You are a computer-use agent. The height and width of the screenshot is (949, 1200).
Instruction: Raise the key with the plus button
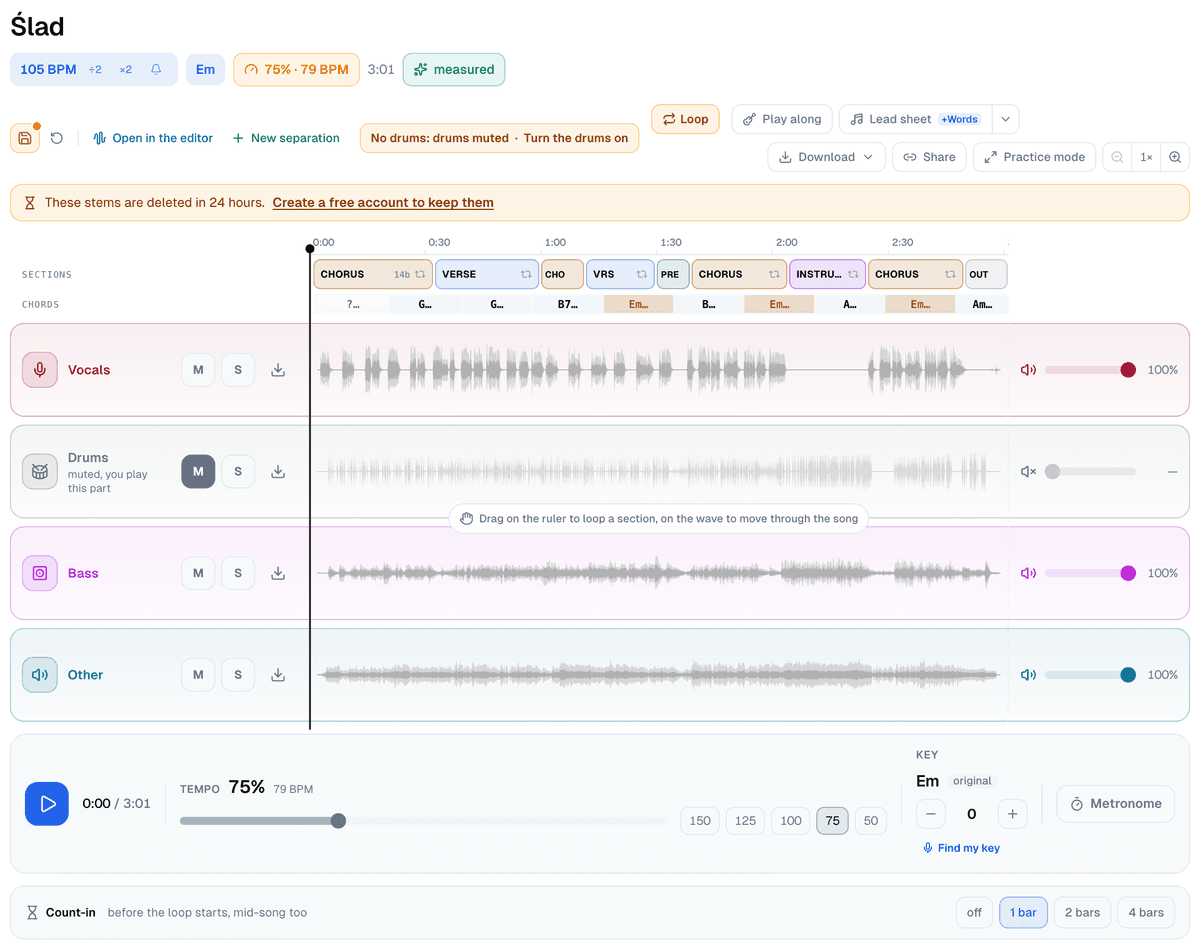point(1012,814)
